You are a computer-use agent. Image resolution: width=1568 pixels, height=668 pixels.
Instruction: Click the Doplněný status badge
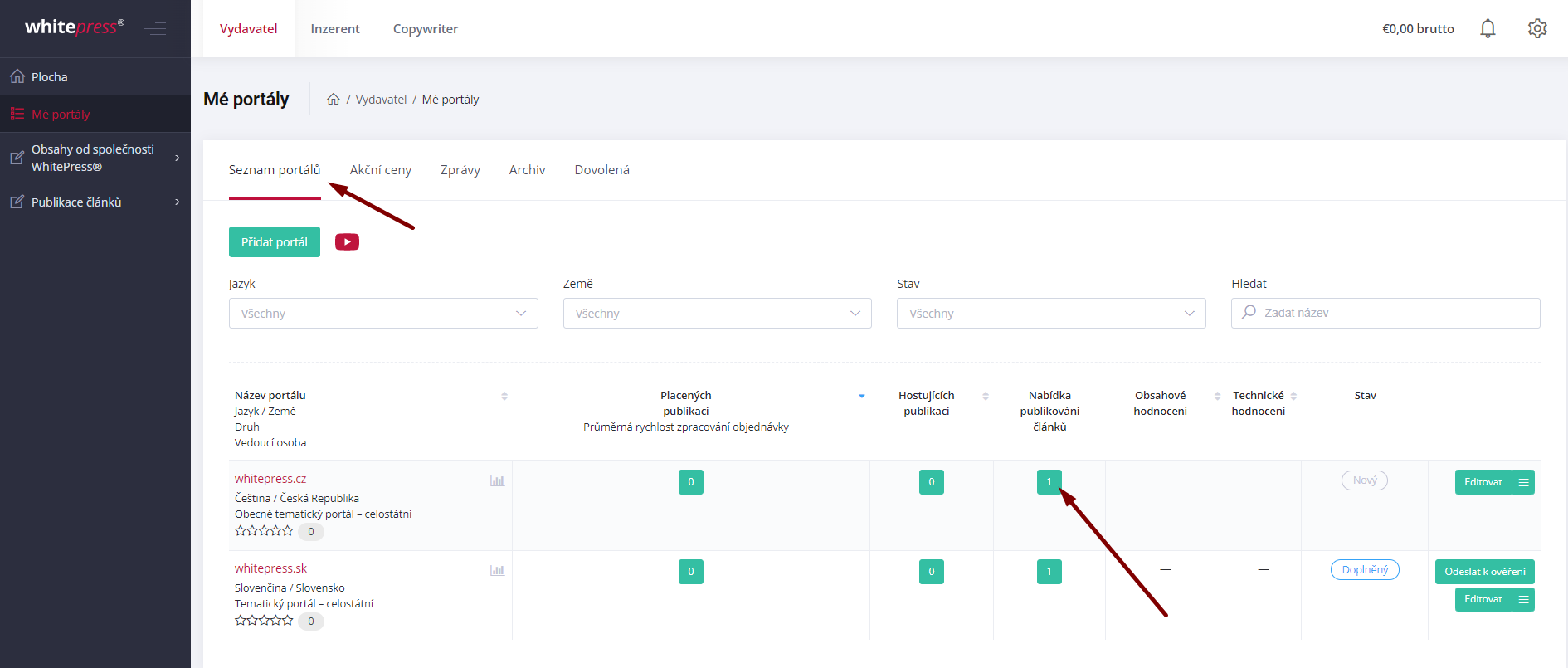pyautogui.click(x=1365, y=570)
